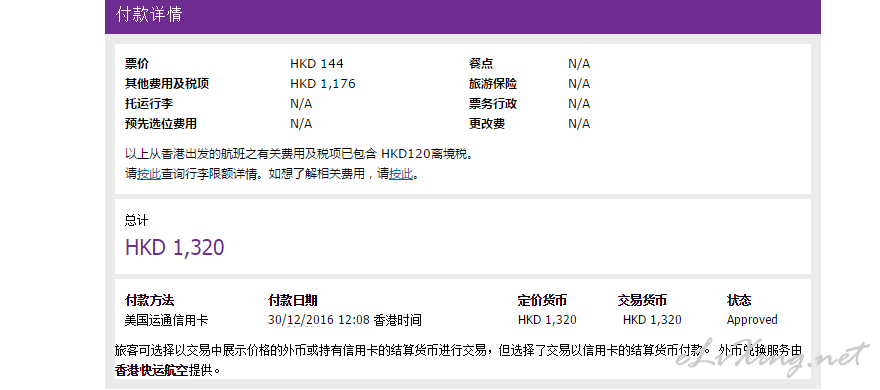The height and width of the screenshot is (390, 880).
Task: Click the 旅客可选择以交易中展示价格 currency notice line
Action: [458, 351]
